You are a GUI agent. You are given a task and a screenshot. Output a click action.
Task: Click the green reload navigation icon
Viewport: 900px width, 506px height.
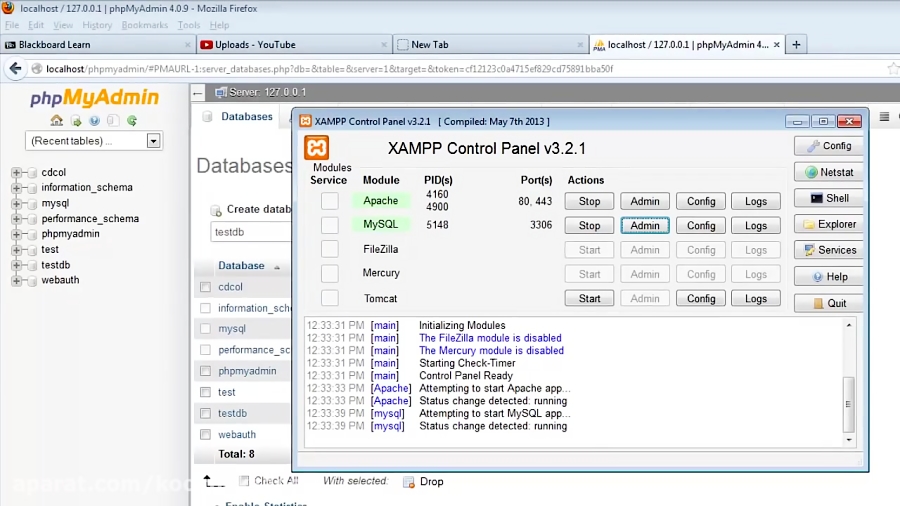[x=131, y=121]
